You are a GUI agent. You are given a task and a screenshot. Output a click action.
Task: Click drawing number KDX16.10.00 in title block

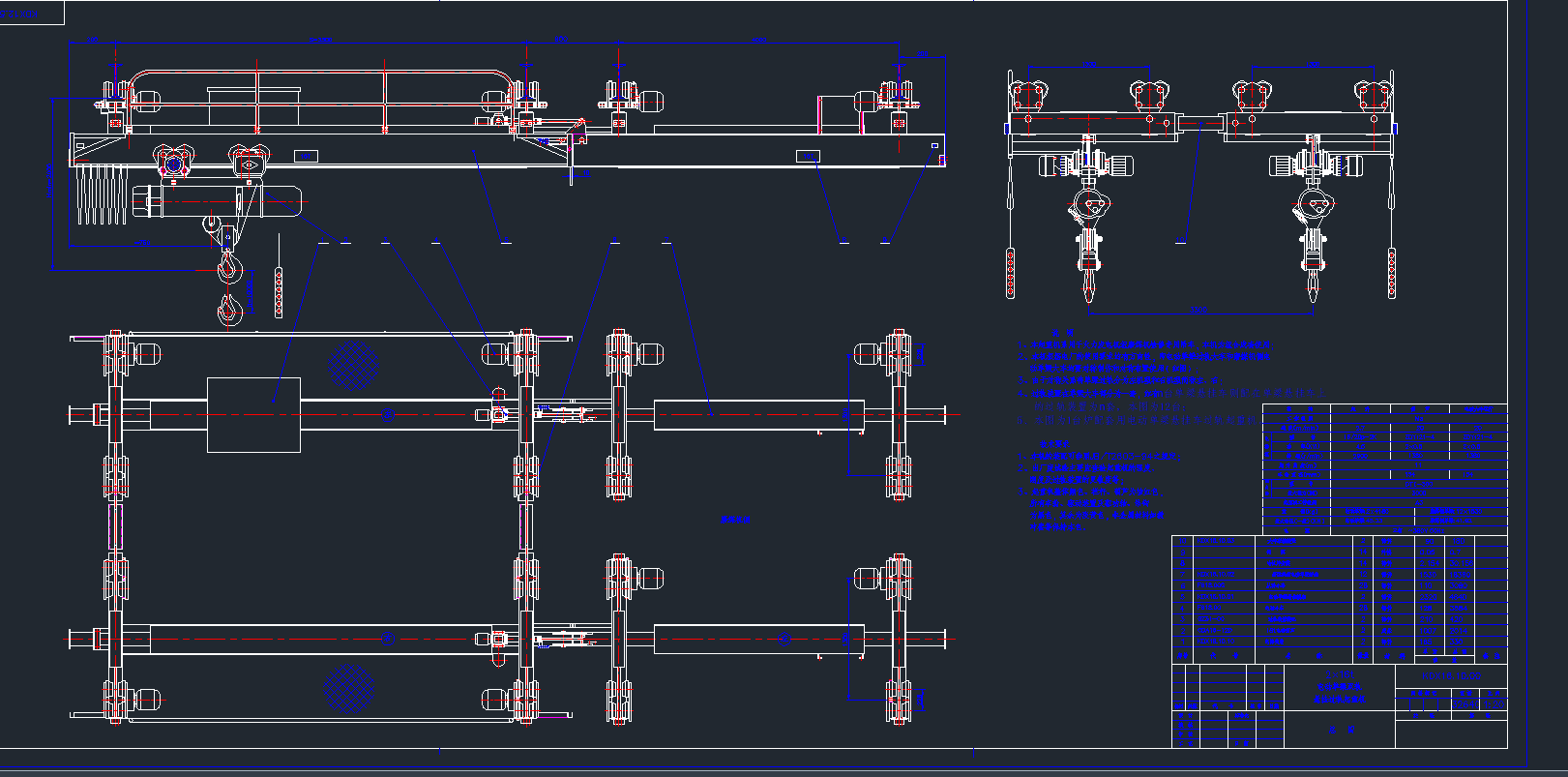pyautogui.click(x=1450, y=674)
